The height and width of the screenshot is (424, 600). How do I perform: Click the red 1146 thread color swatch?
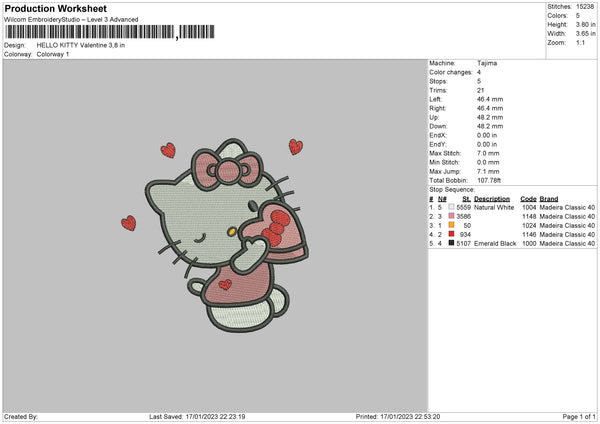click(x=452, y=234)
